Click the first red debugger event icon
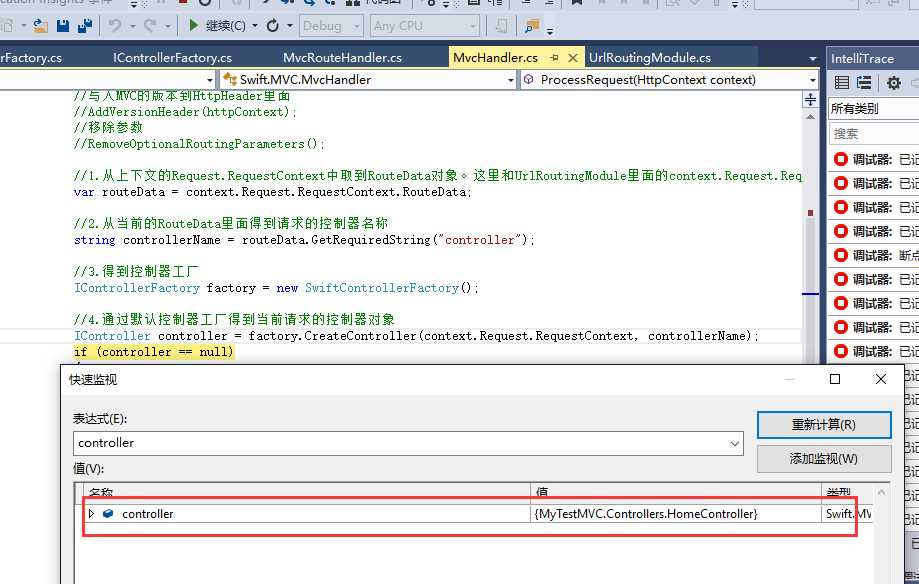This screenshot has width=919, height=584. (x=840, y=159)
